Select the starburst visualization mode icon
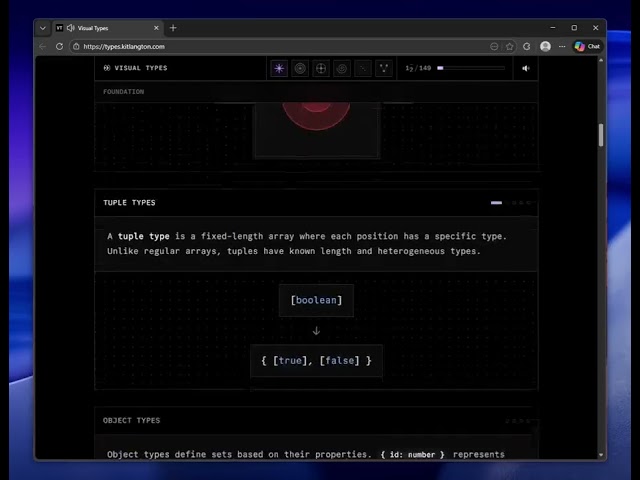The height and width of the screenshot is (480, 640). click(x=279, y=69)
